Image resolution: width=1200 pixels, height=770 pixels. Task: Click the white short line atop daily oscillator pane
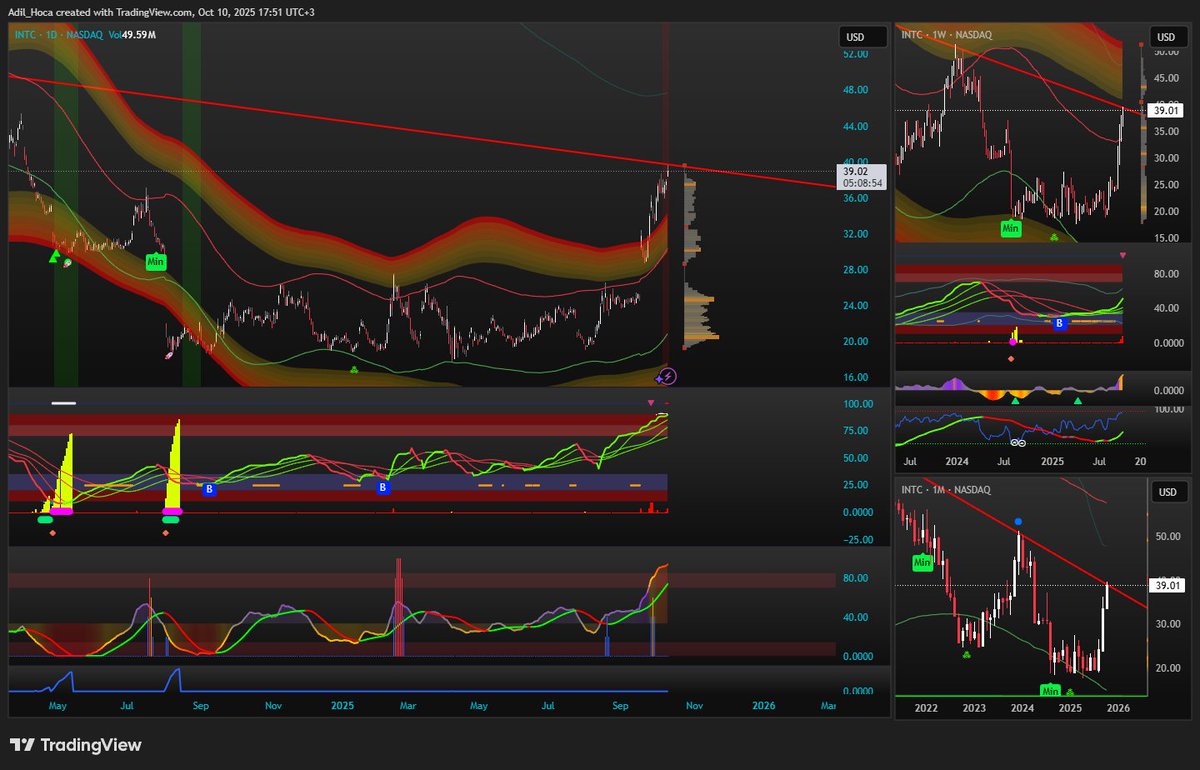click(x=64, y=404)
